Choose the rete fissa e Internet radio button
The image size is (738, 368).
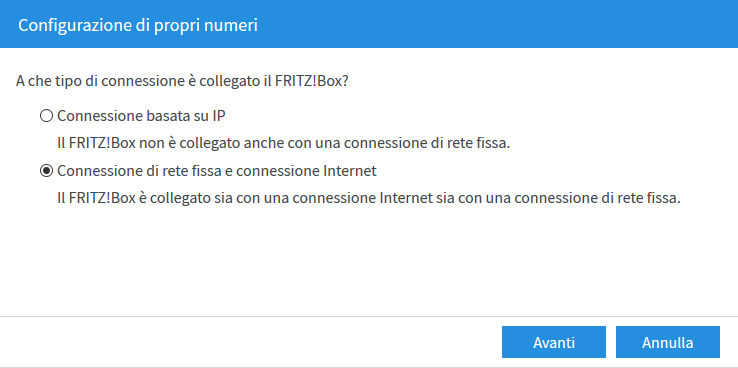(46, 171)
